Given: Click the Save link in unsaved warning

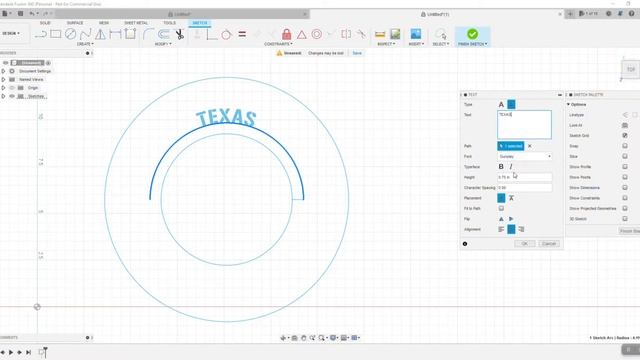Looking at the screenshot, I should click(x=357, y=53).
